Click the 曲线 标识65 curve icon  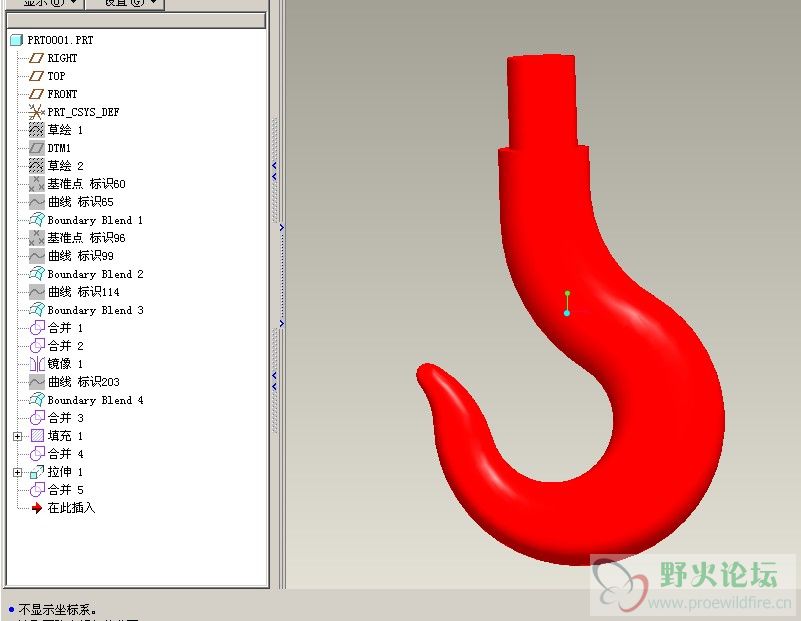[x=36, y=202]
